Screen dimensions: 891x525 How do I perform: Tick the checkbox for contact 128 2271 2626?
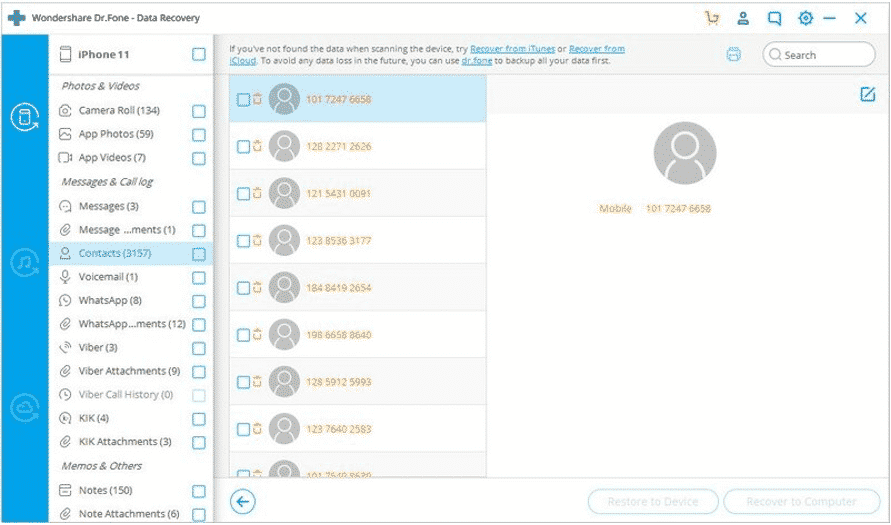tap(243, 147)
